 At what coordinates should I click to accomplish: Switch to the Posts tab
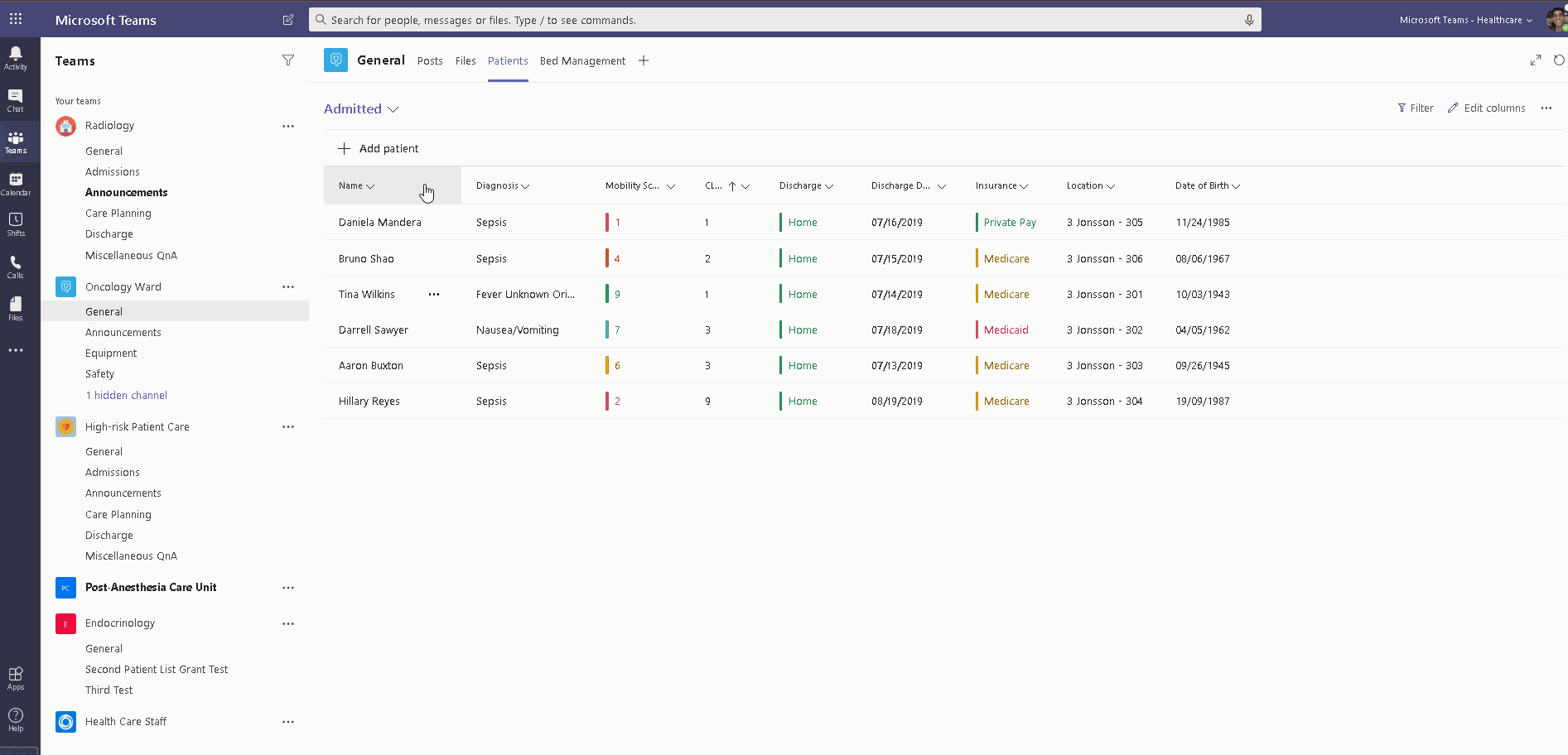(x=430, y=60)
